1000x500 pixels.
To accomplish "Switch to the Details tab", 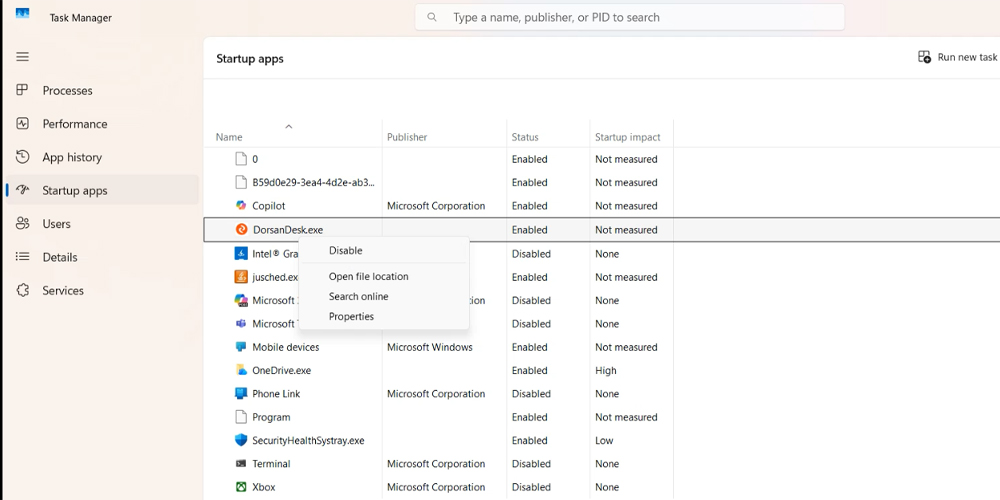I will coord(60,257).
